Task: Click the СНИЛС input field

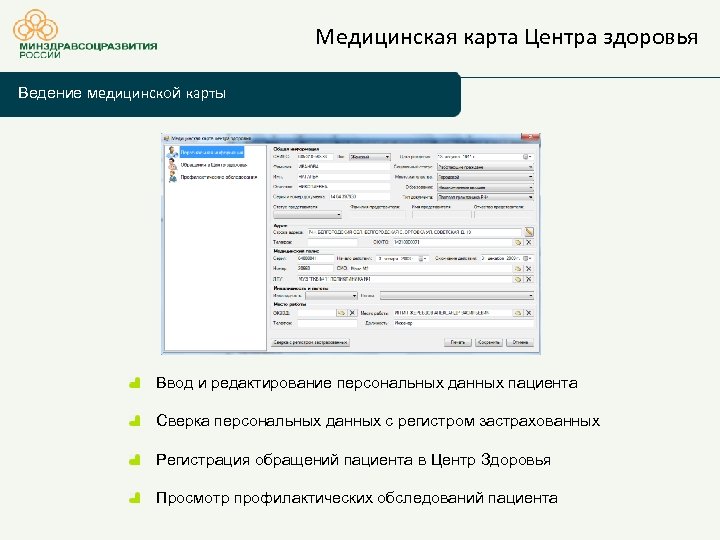Action: pyautogui.click(x=315, y=157)
